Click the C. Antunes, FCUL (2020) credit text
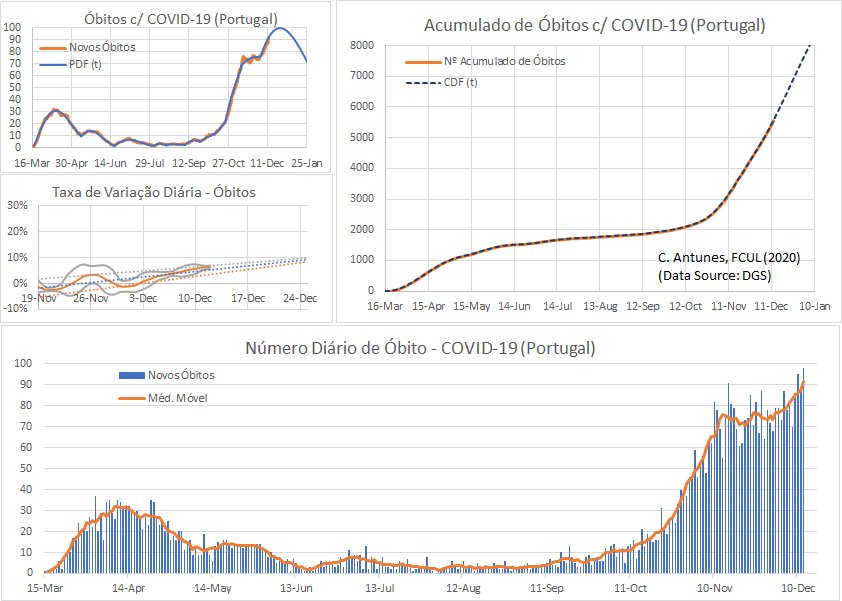This screenshot has height=601, width=842. click(729, 257)
